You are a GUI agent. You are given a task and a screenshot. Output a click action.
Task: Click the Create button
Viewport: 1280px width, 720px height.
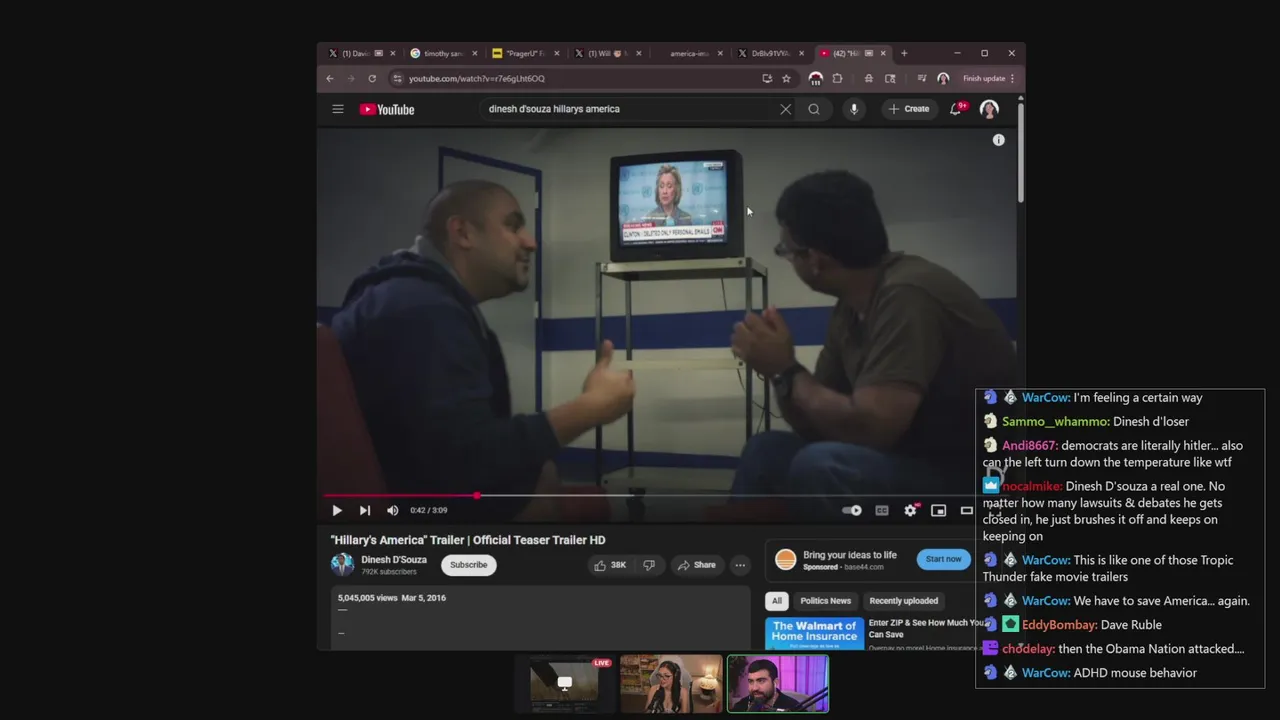pyautogui.click(x=909, y=109)
